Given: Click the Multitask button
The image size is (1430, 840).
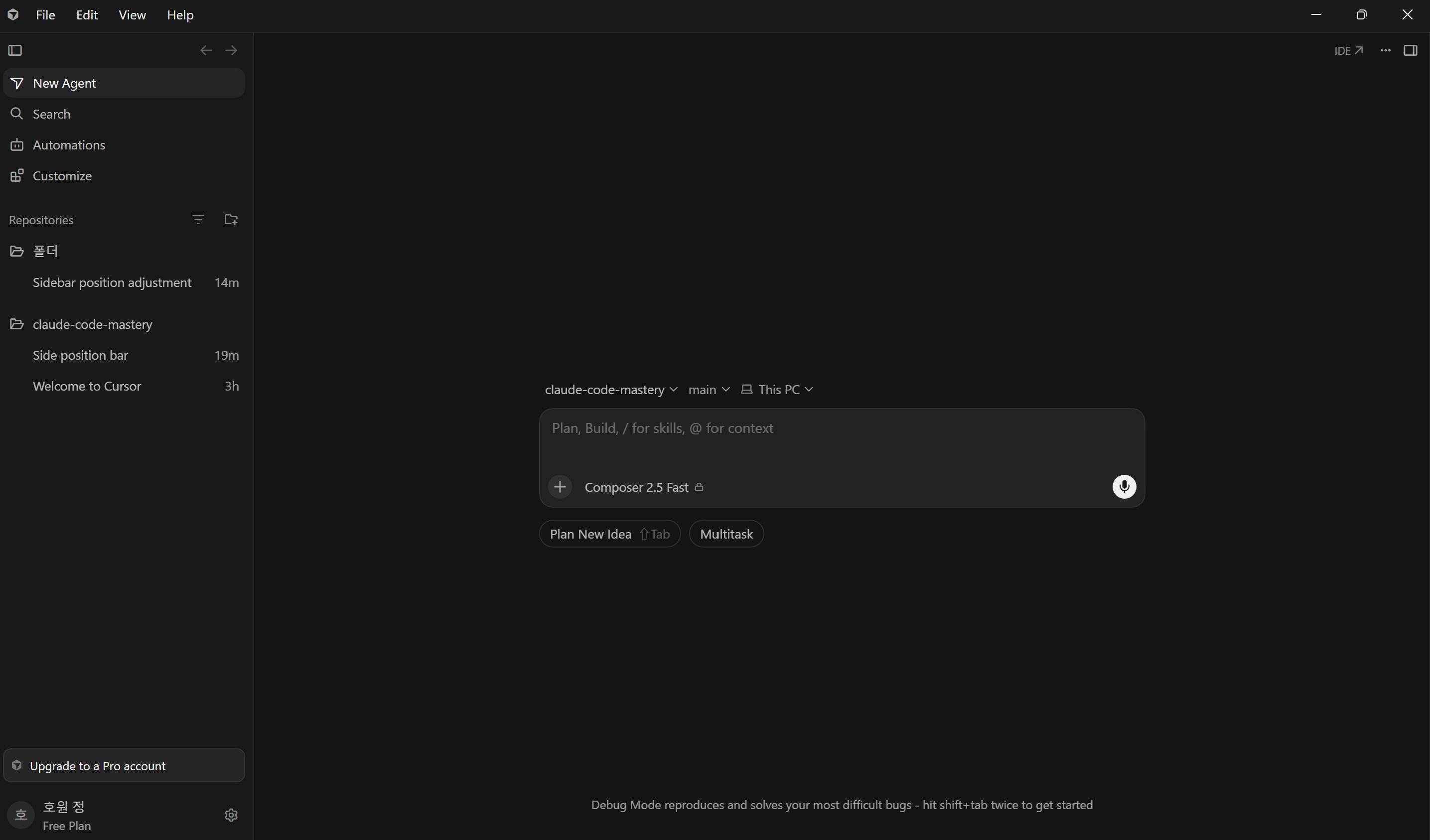Looking at the screenshot, I should pos(726,534).
